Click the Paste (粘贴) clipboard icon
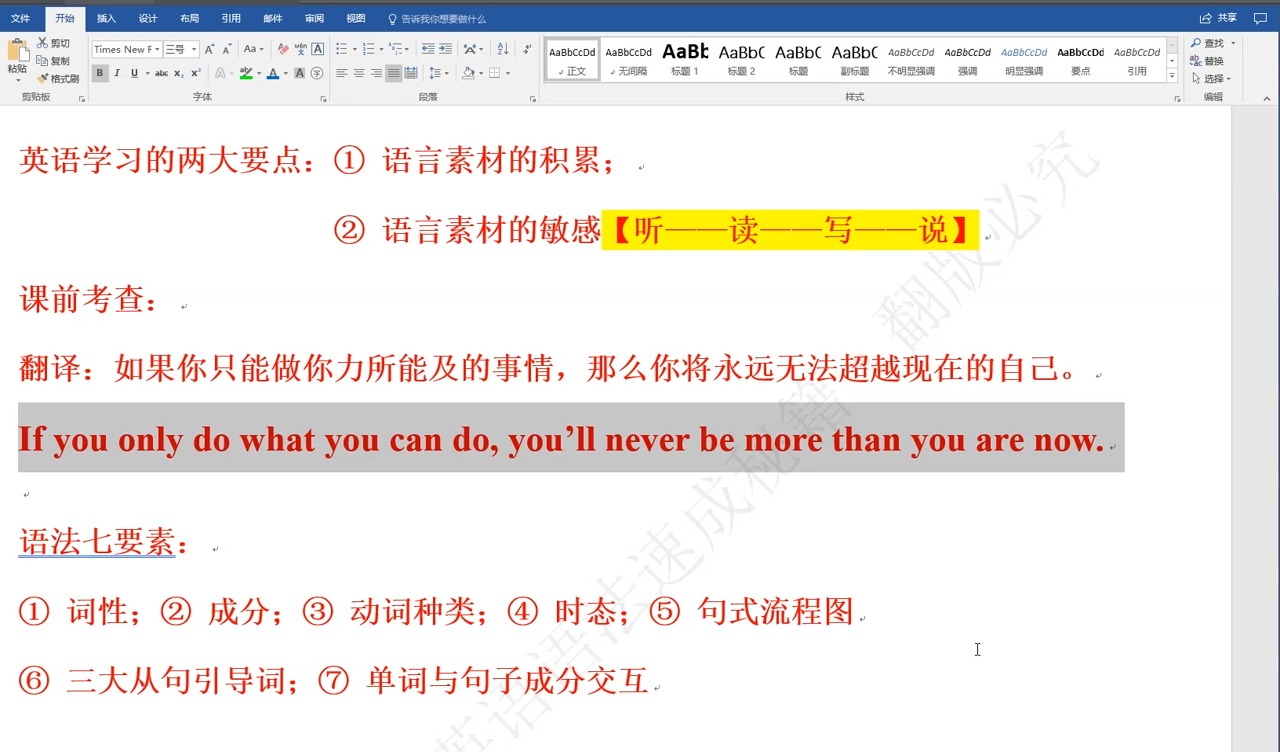The height and width of the screenshot is (752, 1280). (x=17, y=50)
